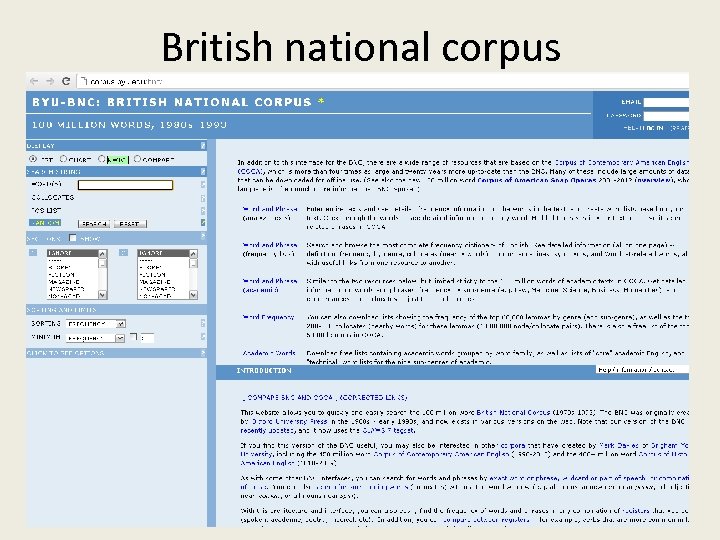Click the PASSWORD input field
Screen dimensions: 720x540
pyautogui.click(x=666, y=116)
